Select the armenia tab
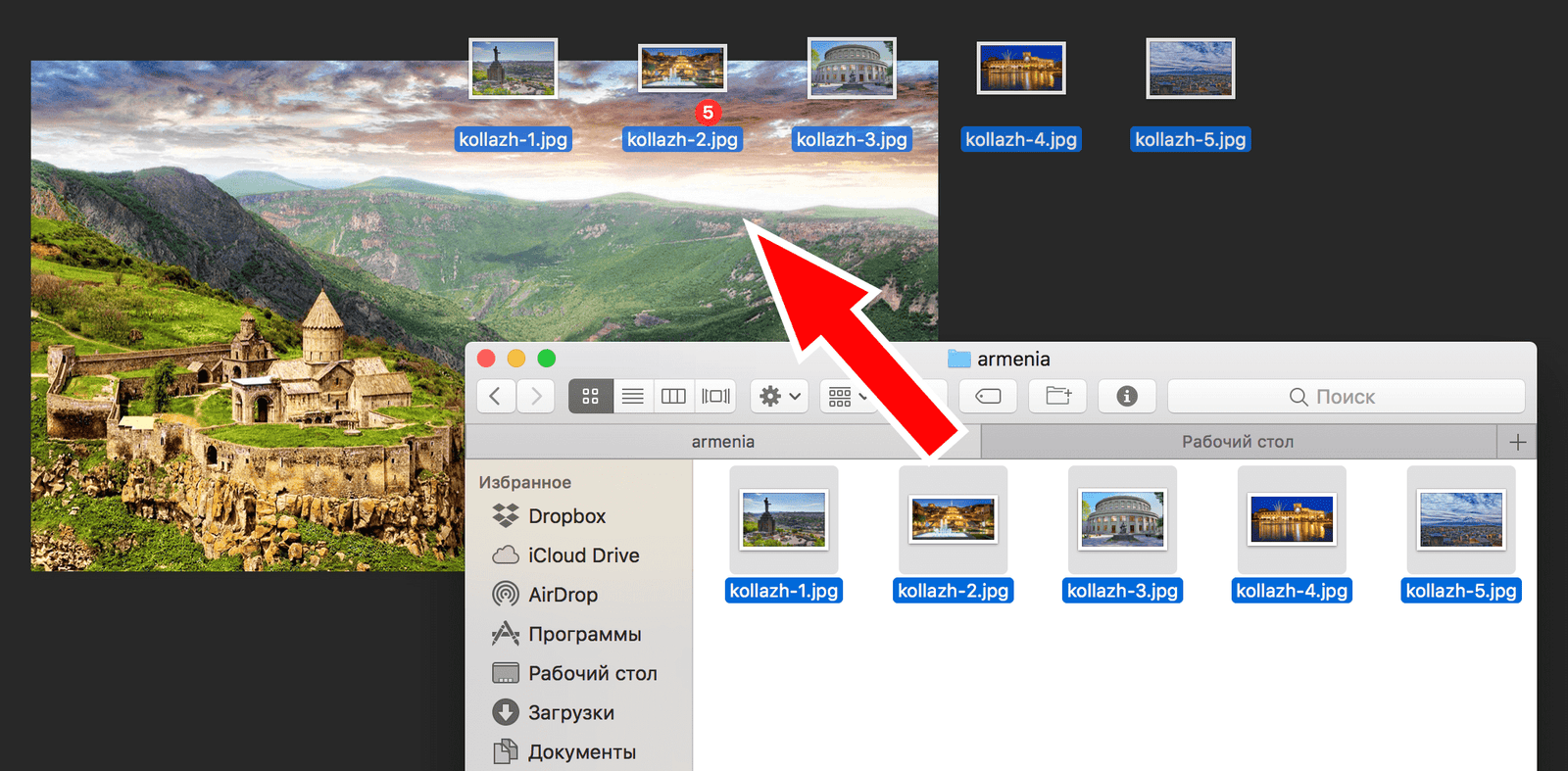Screen dimensions: 1568x771 (723, 442)
